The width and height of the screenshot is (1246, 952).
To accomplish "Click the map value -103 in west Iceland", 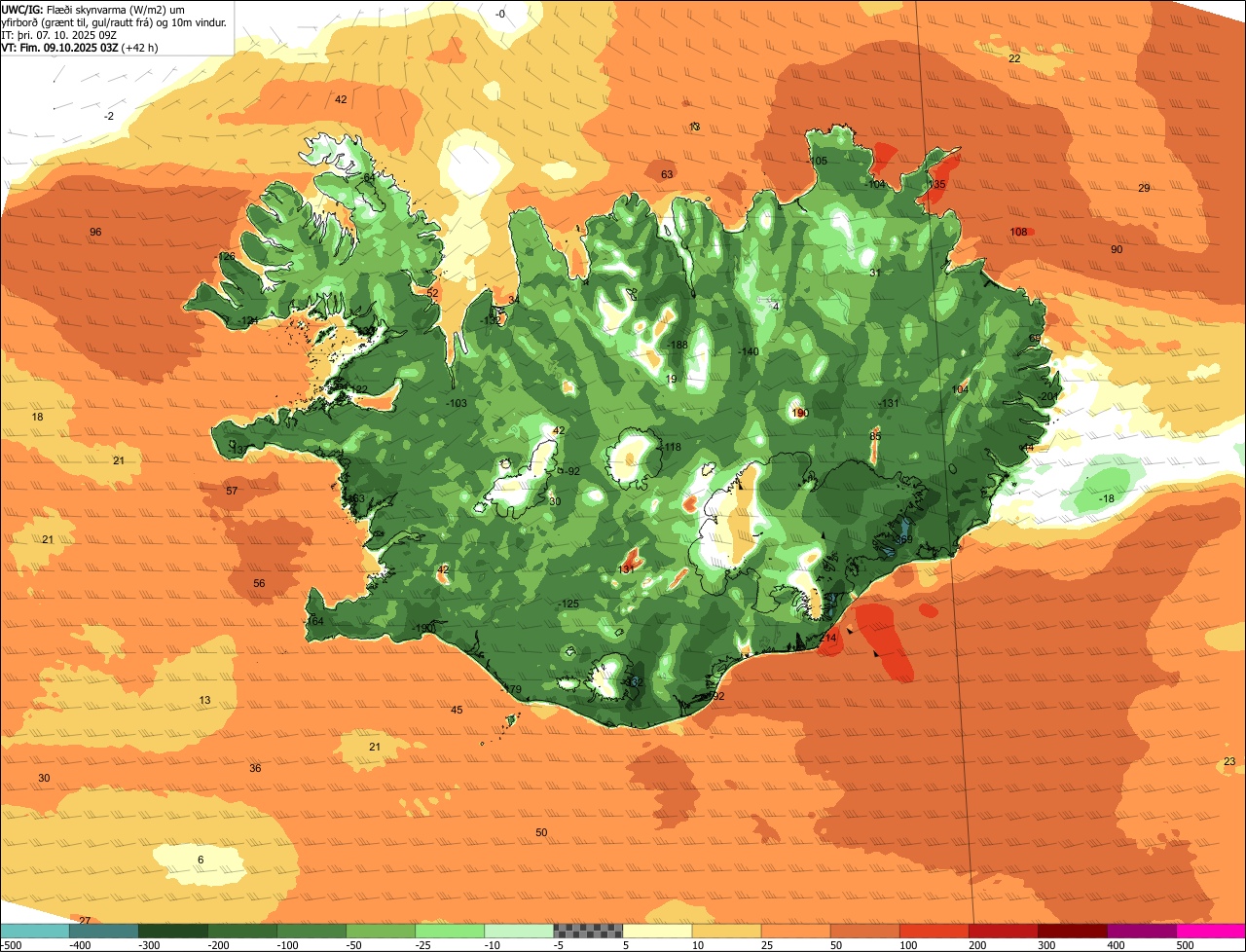I will tap(457, 403).
